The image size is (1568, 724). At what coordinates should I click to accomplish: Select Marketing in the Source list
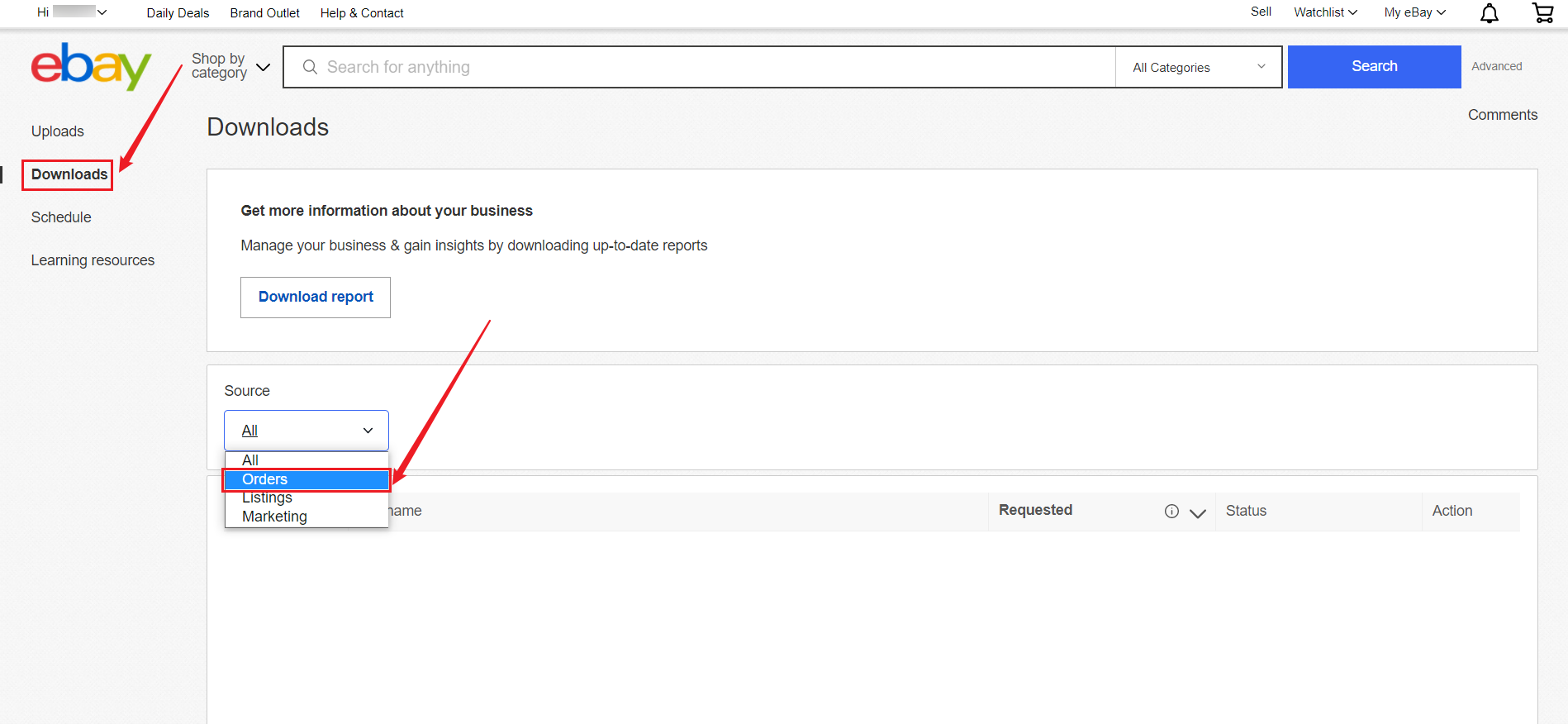coord(306,517)
